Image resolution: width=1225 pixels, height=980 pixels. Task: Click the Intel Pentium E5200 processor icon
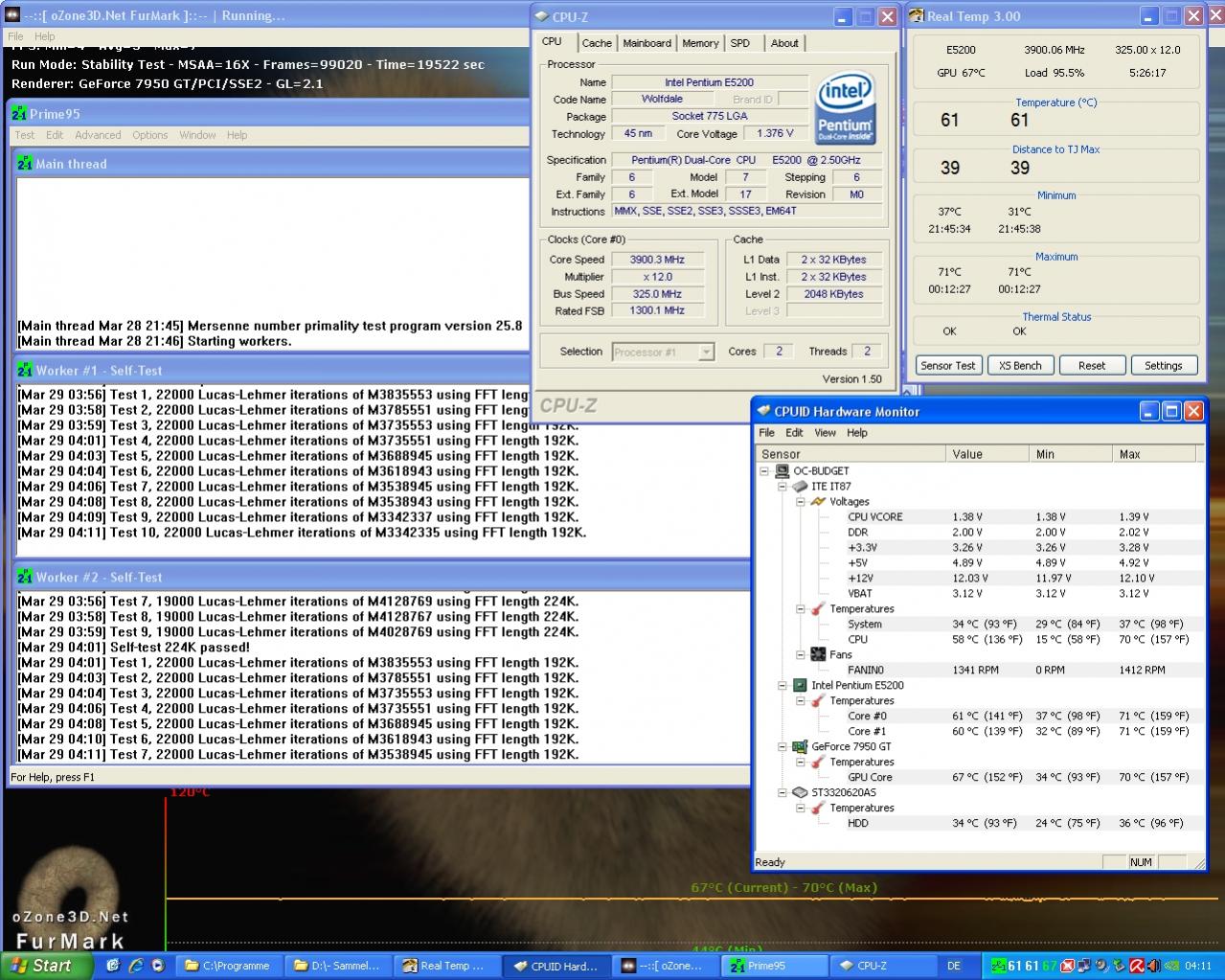tap(800, 685)
